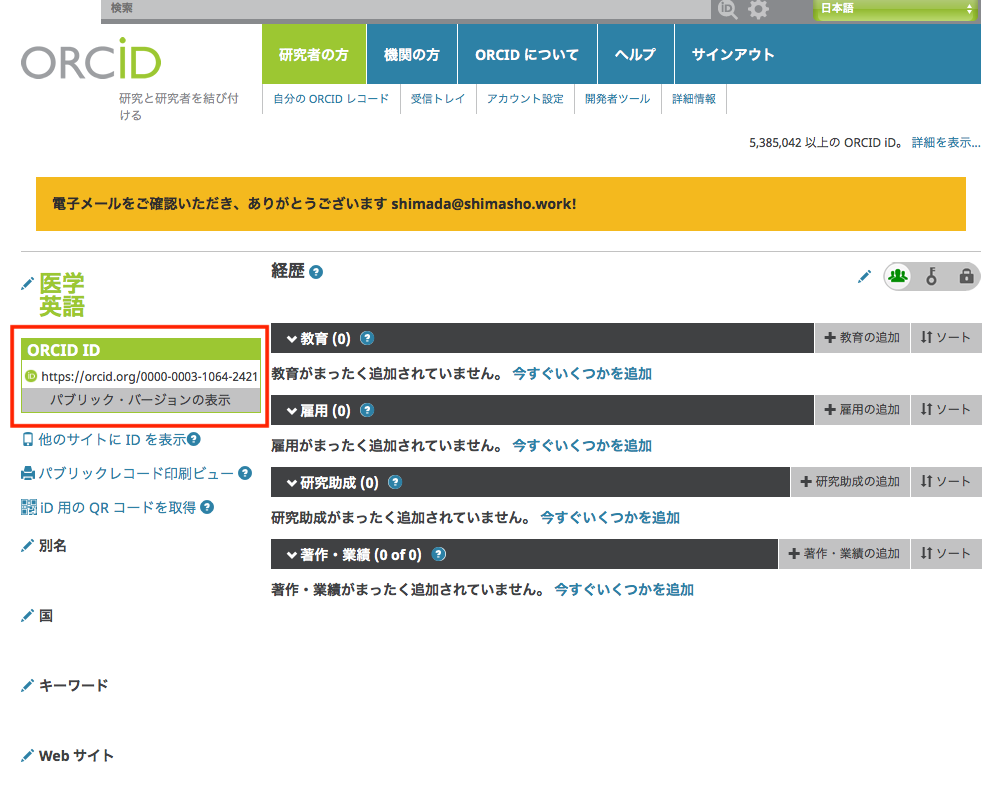The image size is (997, 802).
Task: Open 詳細情報 submenu item
Action: click(694, 99)
